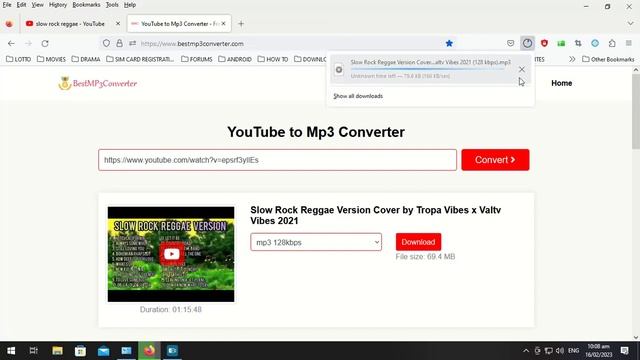The image size is (640, 360).
Task: Open the Pocket save icon
Action: [x=510, y=43]
